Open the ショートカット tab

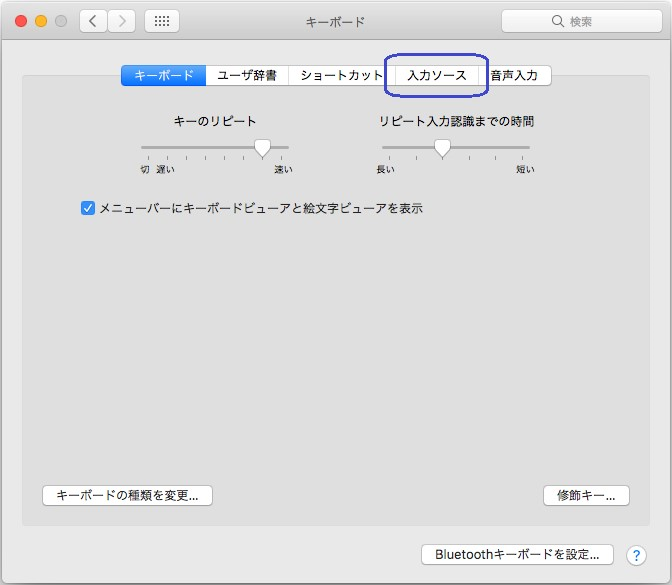341,76
